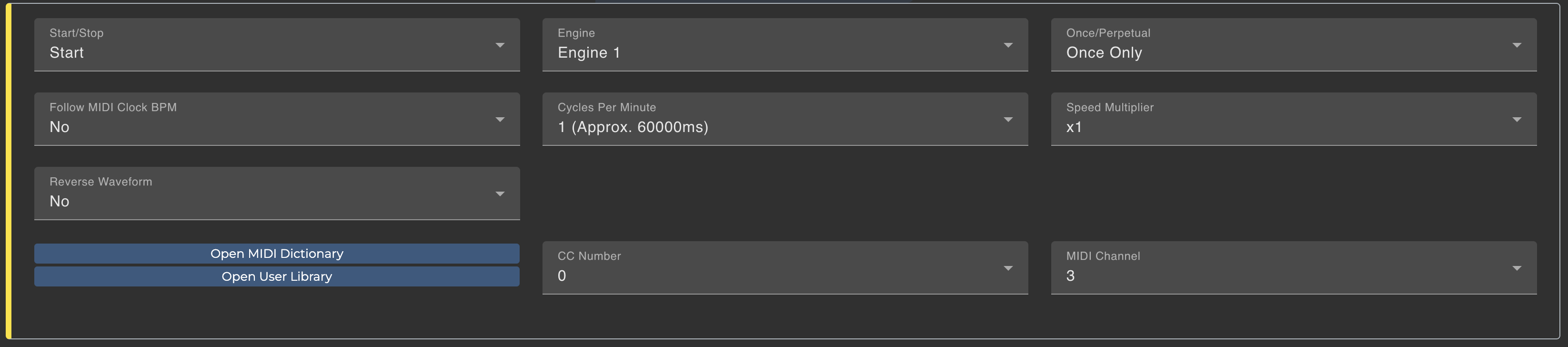Expand the Once/Perpetual selector
Screen dimensions: 1568x347
tap(1293, 44)
